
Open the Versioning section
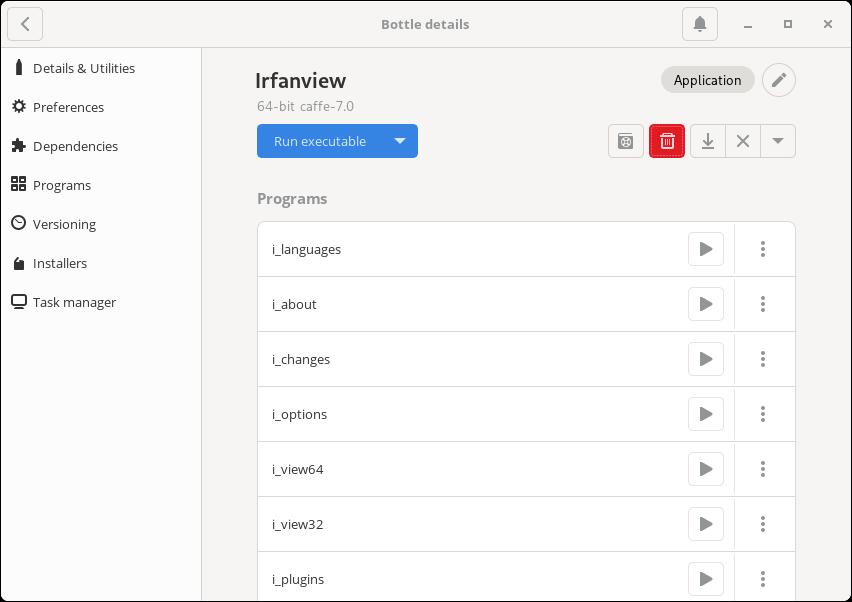tap(101, 224)
